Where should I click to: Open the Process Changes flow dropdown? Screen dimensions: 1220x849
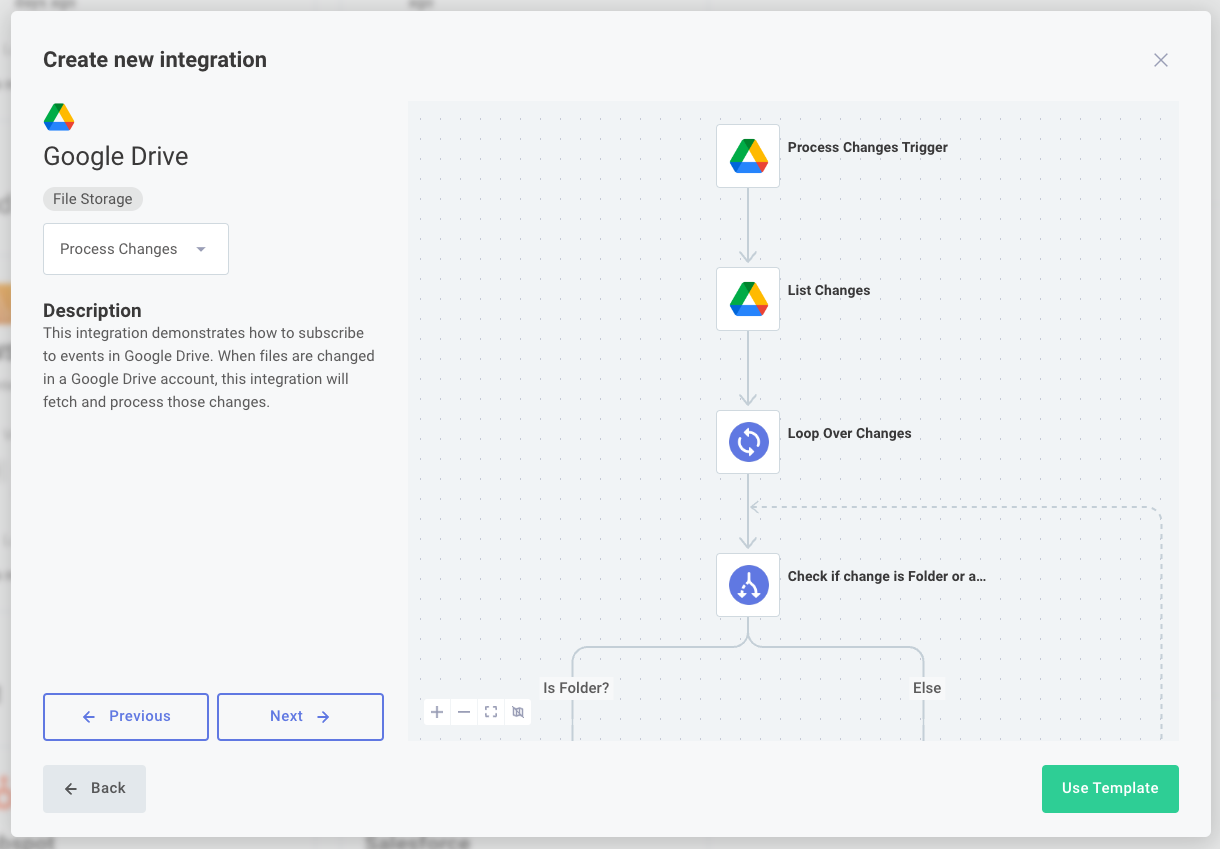[x=135, y=249]
